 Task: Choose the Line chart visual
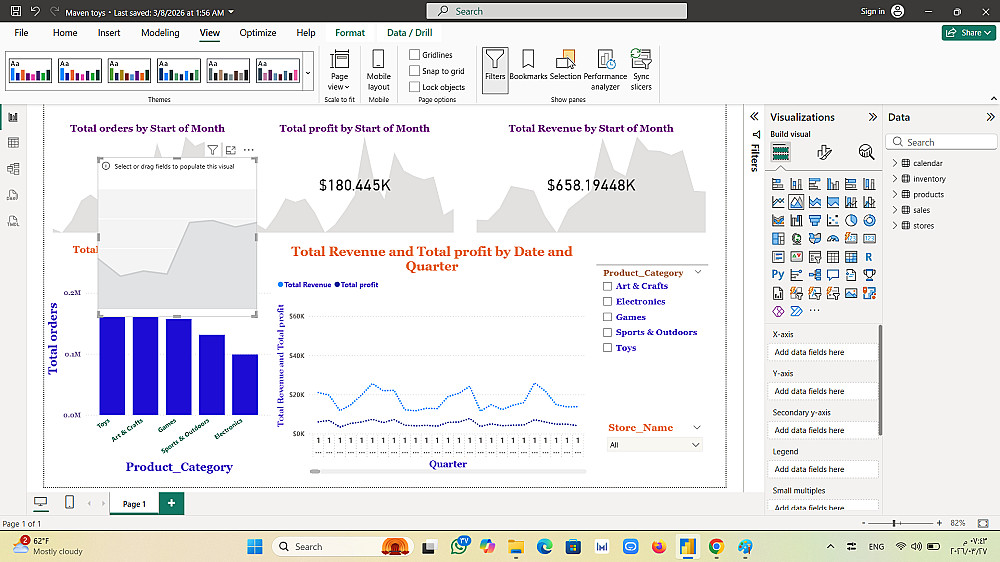pyautogui.click(x=778, y=202)
